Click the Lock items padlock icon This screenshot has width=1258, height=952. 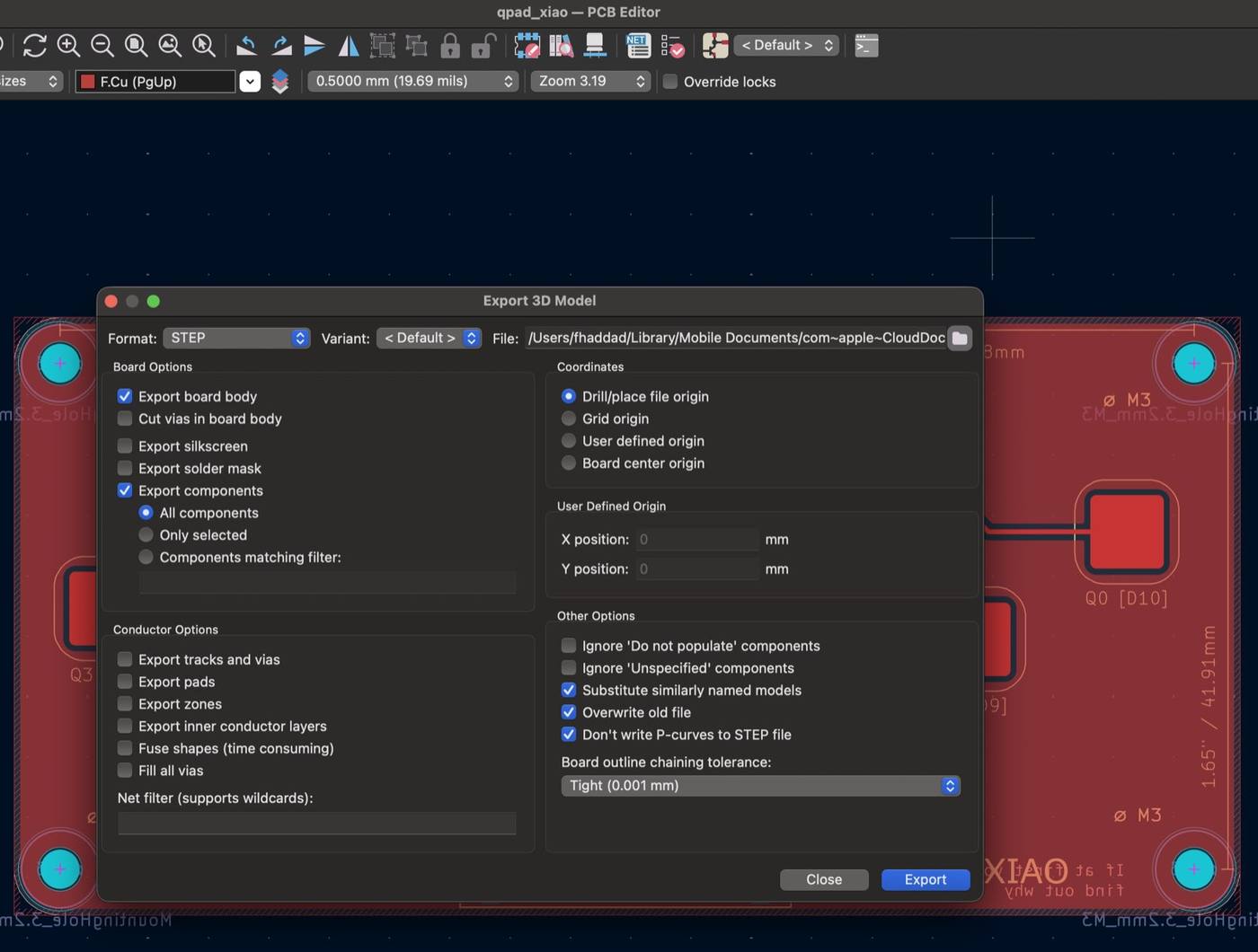pos(450,45)
